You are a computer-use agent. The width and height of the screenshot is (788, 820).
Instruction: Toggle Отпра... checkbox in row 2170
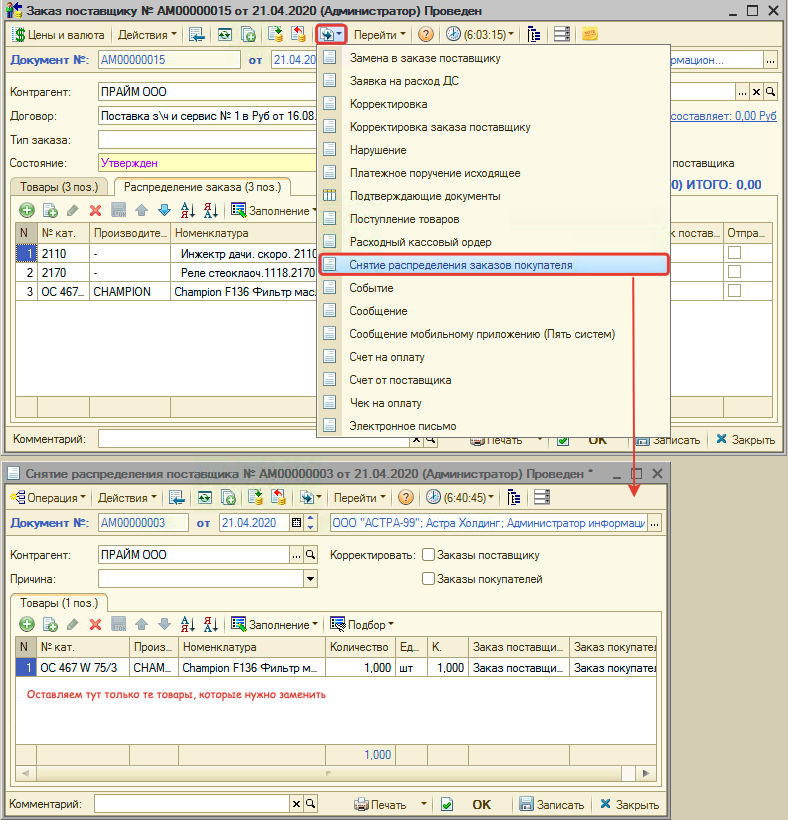tap(734, 272)
